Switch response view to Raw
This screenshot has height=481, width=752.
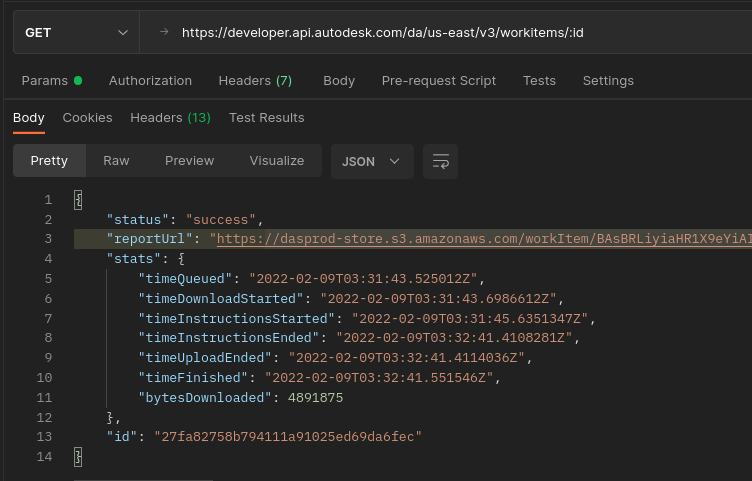coord(116,161)
